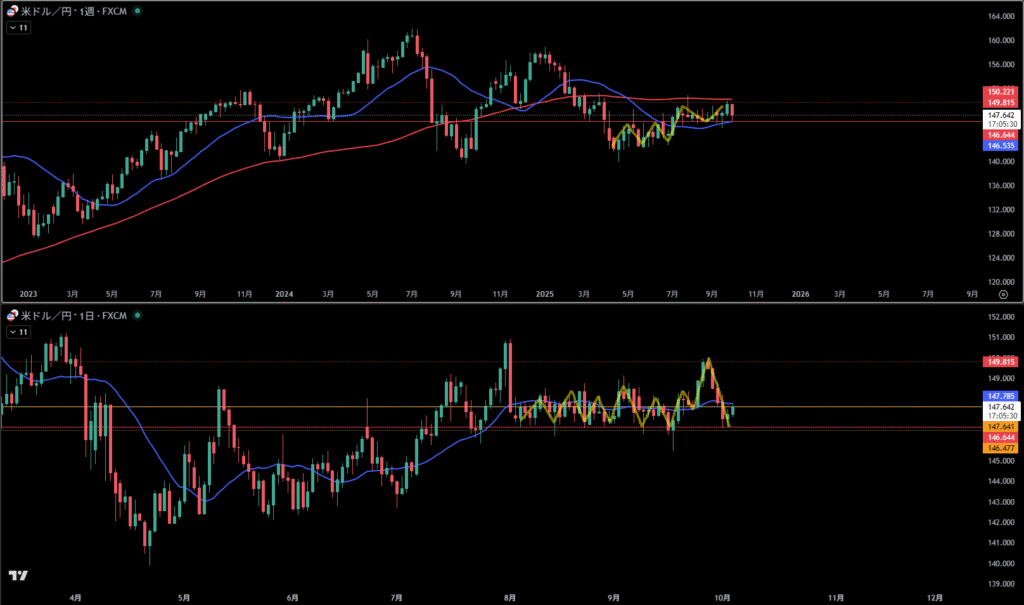The height and width of the screenshot is (605, 1024).
Task: Expand the "11" indicator legend on the daily chart
Action: point(19,331)
